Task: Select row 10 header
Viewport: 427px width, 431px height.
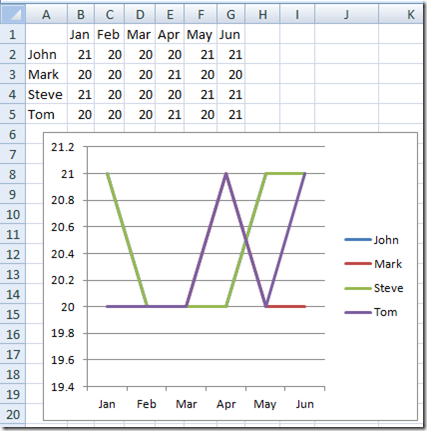Action: 13,214
